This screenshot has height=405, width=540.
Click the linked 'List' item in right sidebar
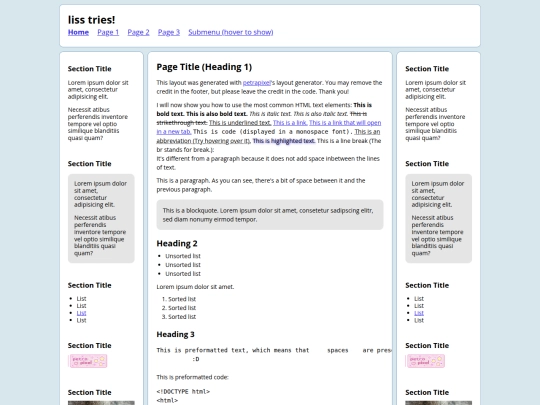tap(419, 313)
